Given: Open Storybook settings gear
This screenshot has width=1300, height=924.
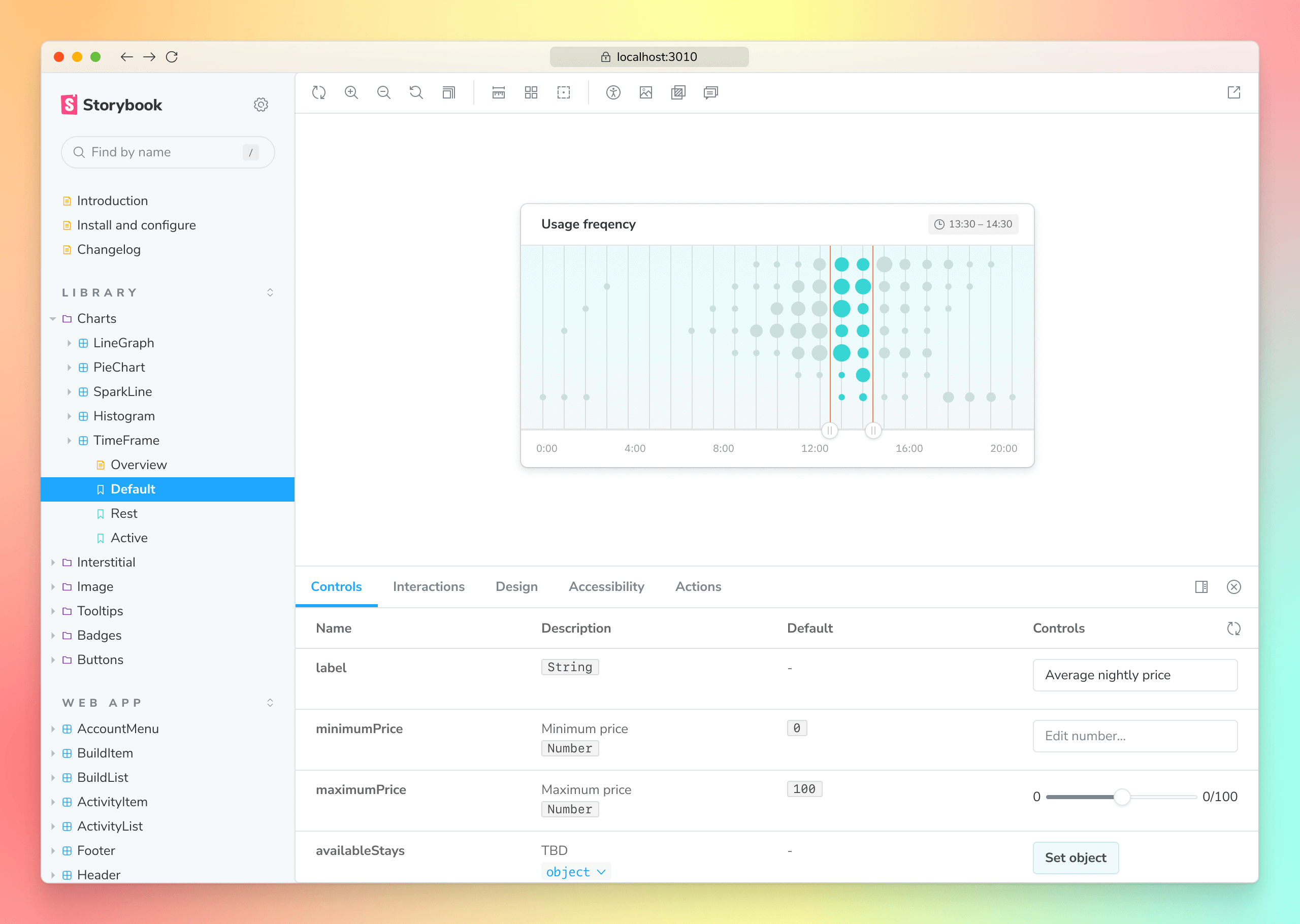Looking at the screenshot, I should [261, 105].
